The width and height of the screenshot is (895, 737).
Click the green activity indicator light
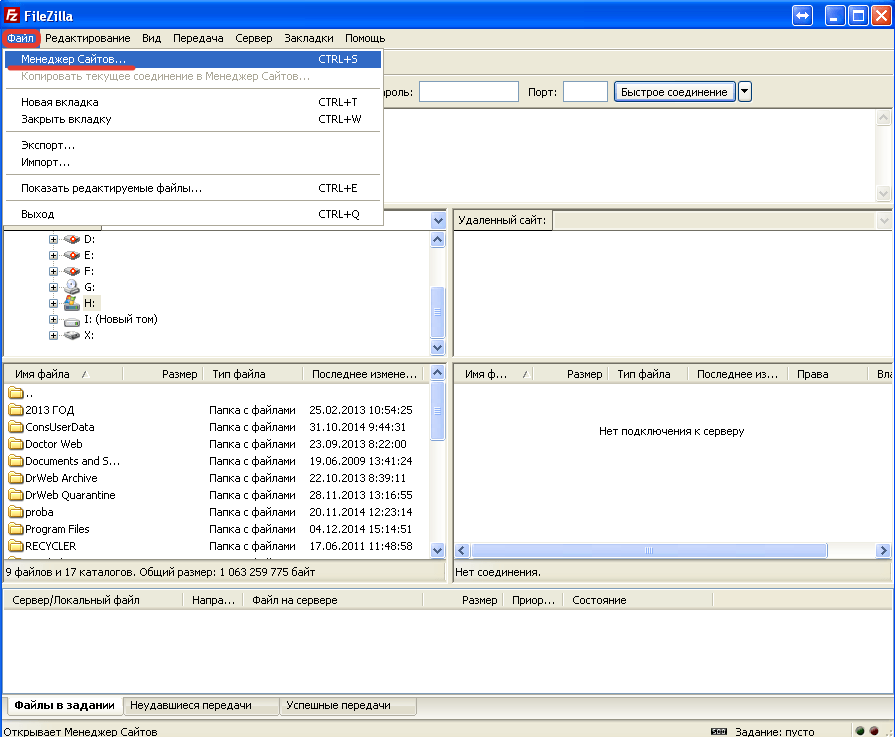860,731
